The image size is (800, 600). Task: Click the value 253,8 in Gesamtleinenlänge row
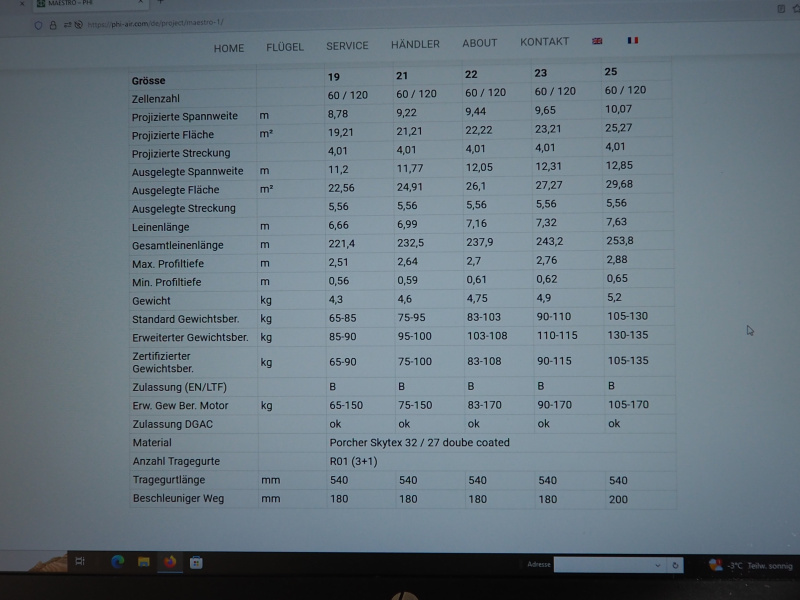[x=619, y=241]
